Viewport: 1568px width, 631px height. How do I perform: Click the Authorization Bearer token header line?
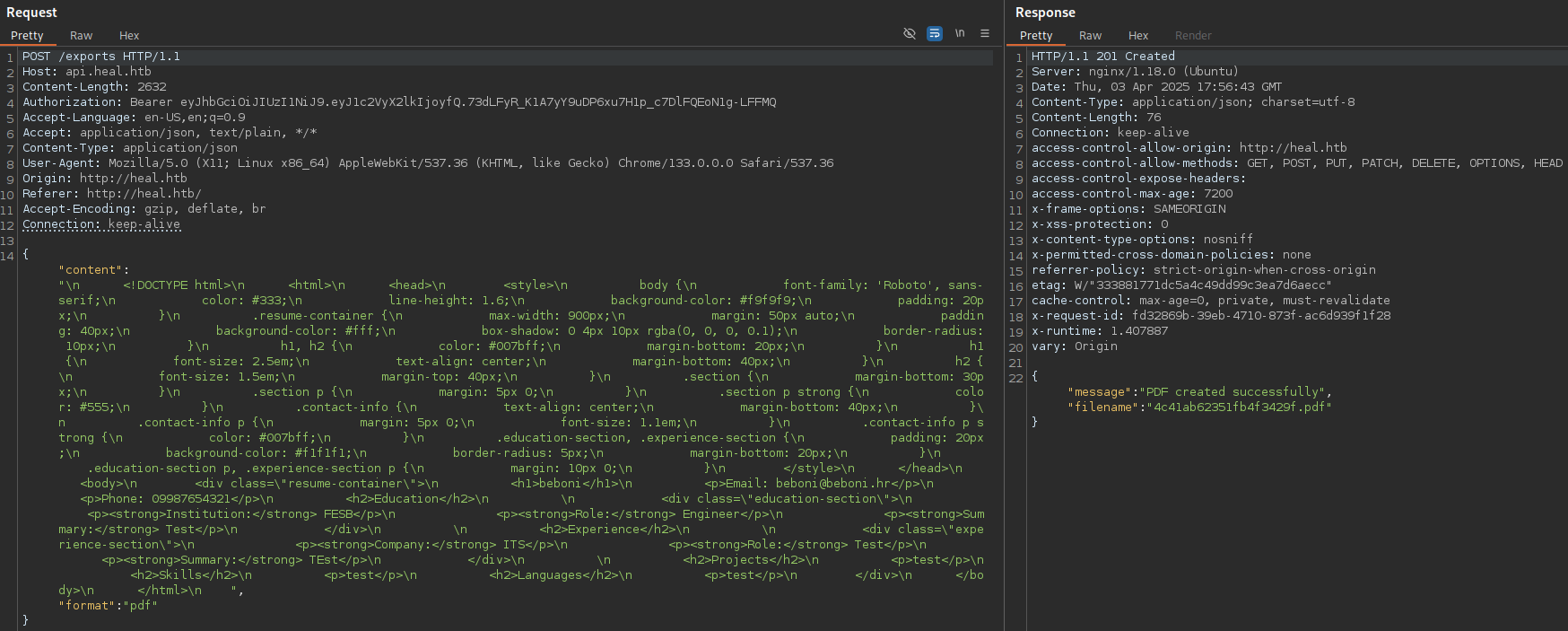coord(399,102)
